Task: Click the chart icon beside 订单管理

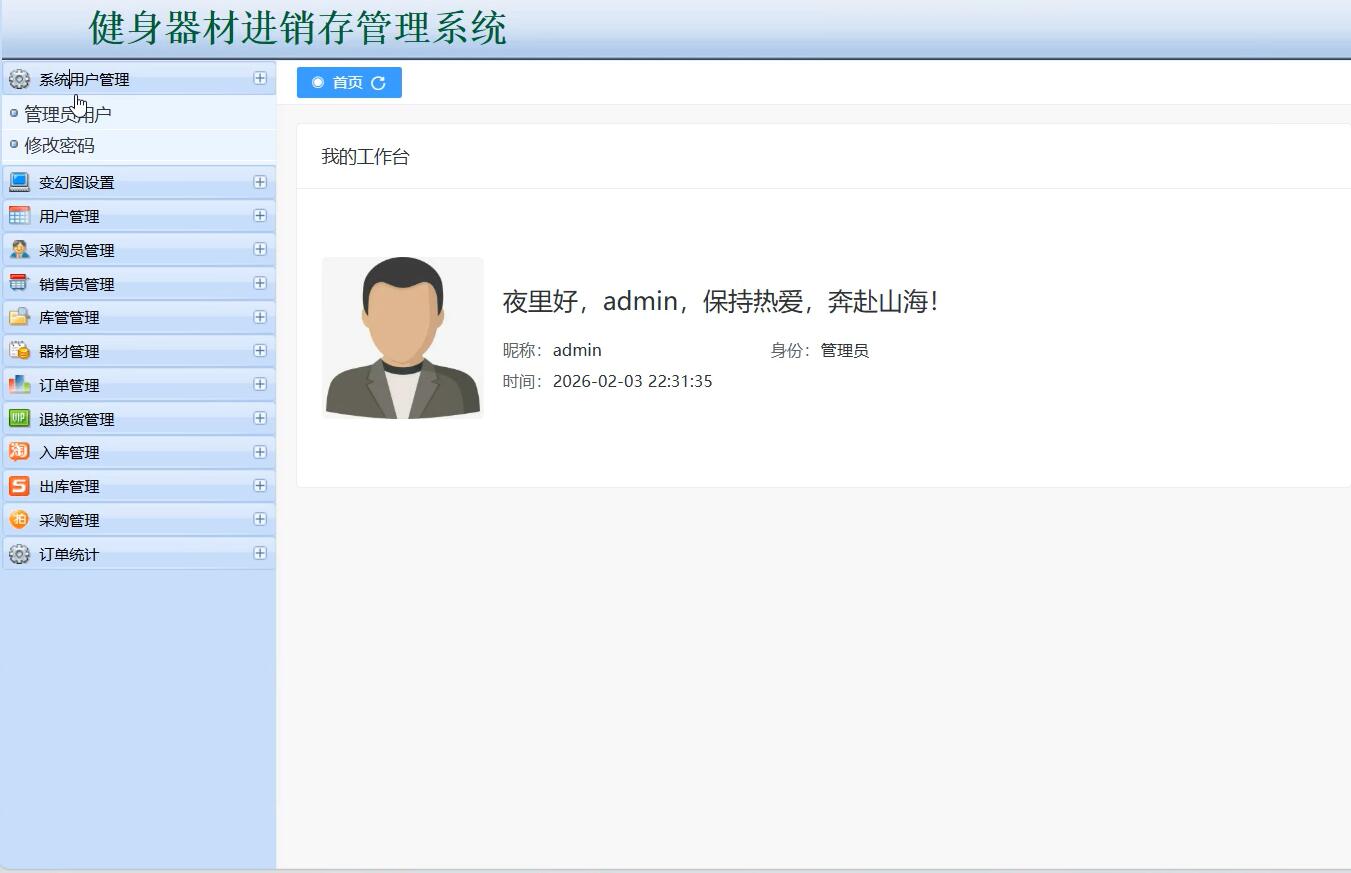Action: tap(19, 385)
